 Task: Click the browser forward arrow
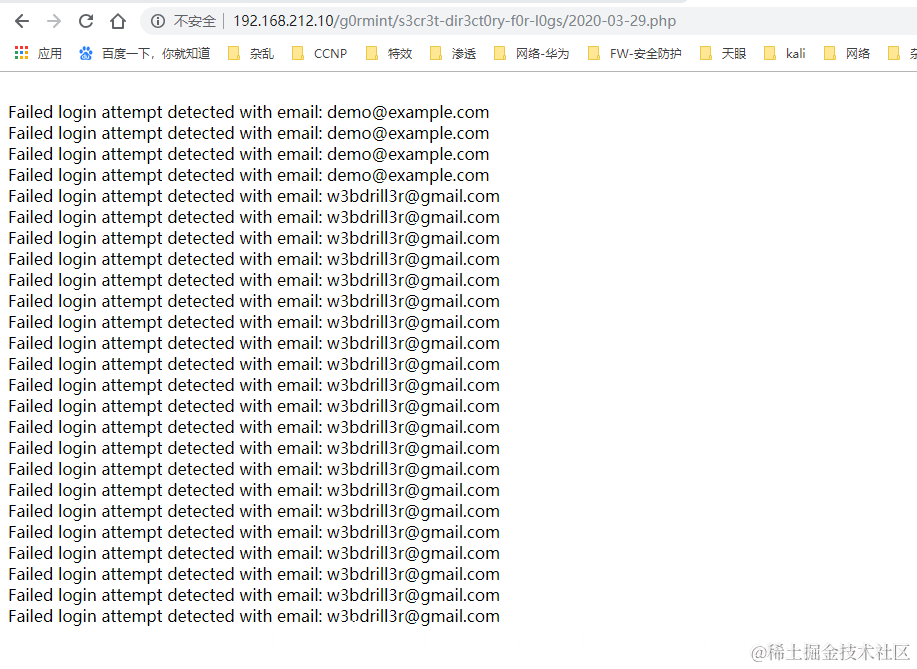(x=54, y=22)
